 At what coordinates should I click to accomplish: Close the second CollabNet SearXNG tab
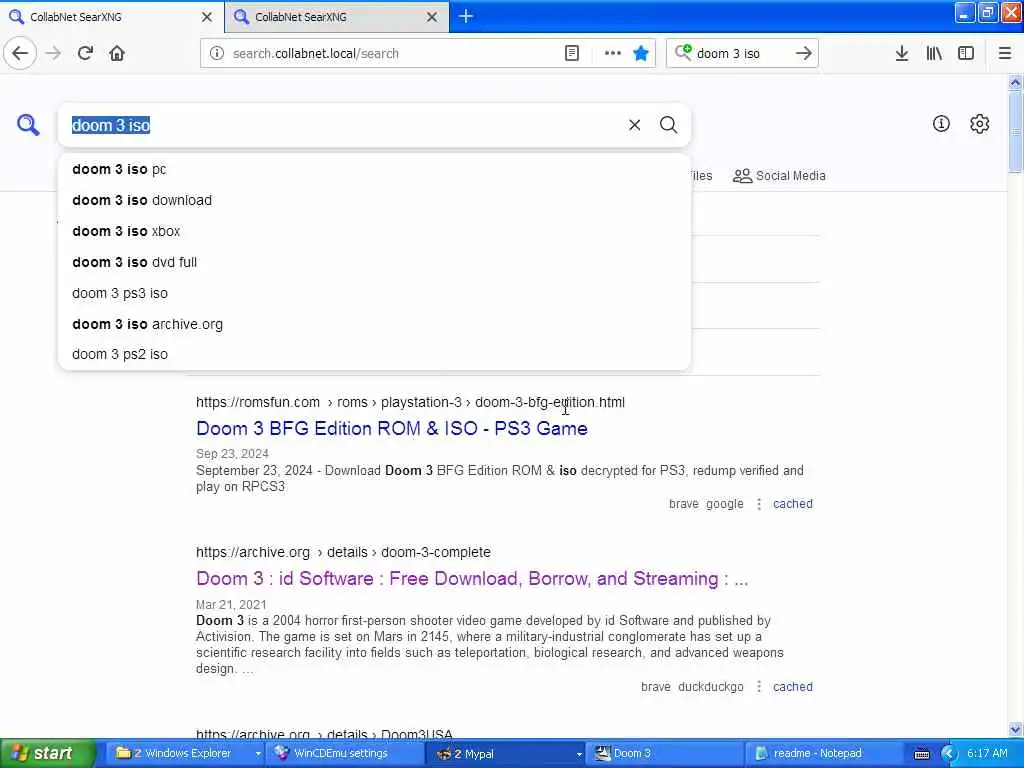point(432,17)
